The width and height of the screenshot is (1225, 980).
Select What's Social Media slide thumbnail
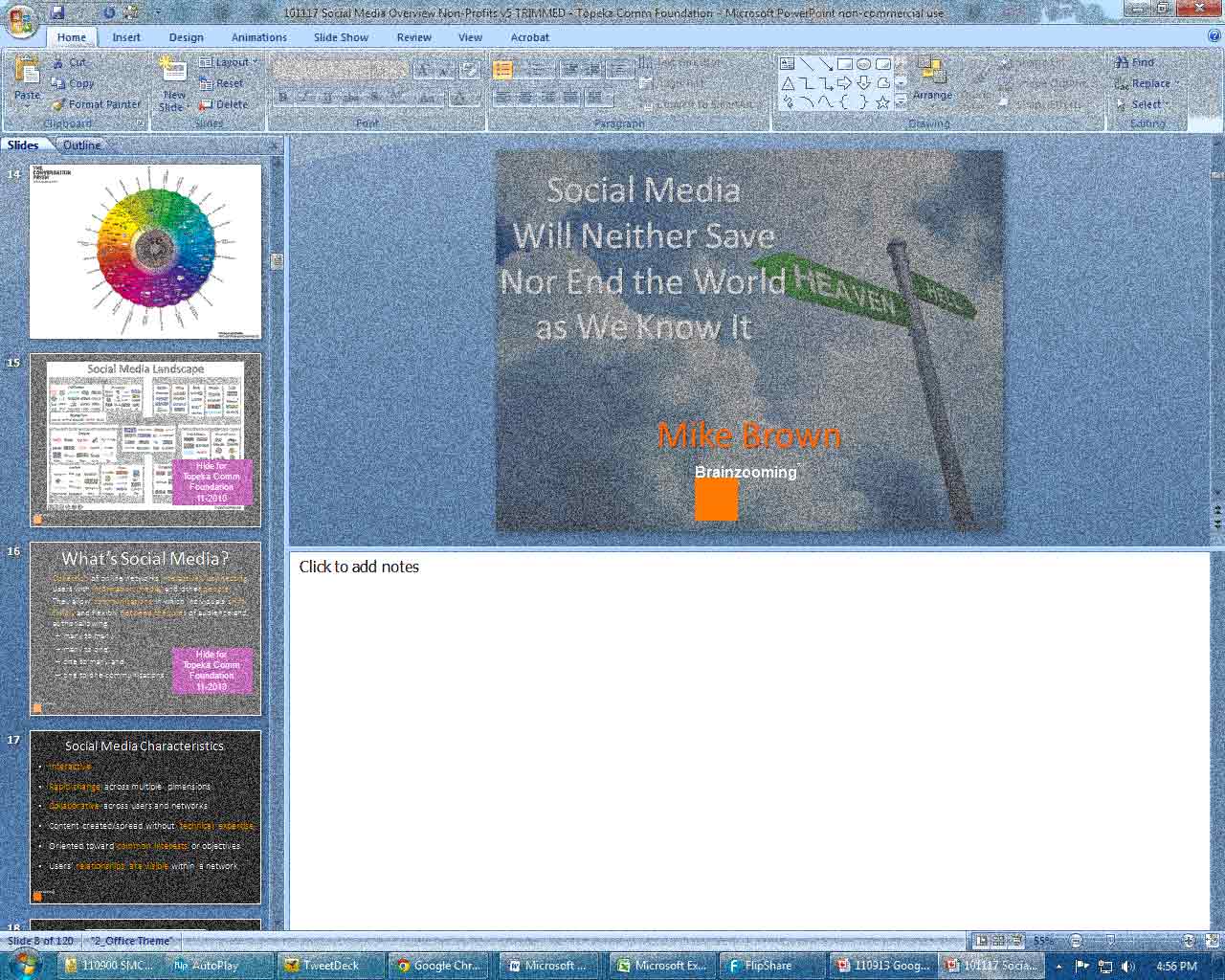(145, 629)
